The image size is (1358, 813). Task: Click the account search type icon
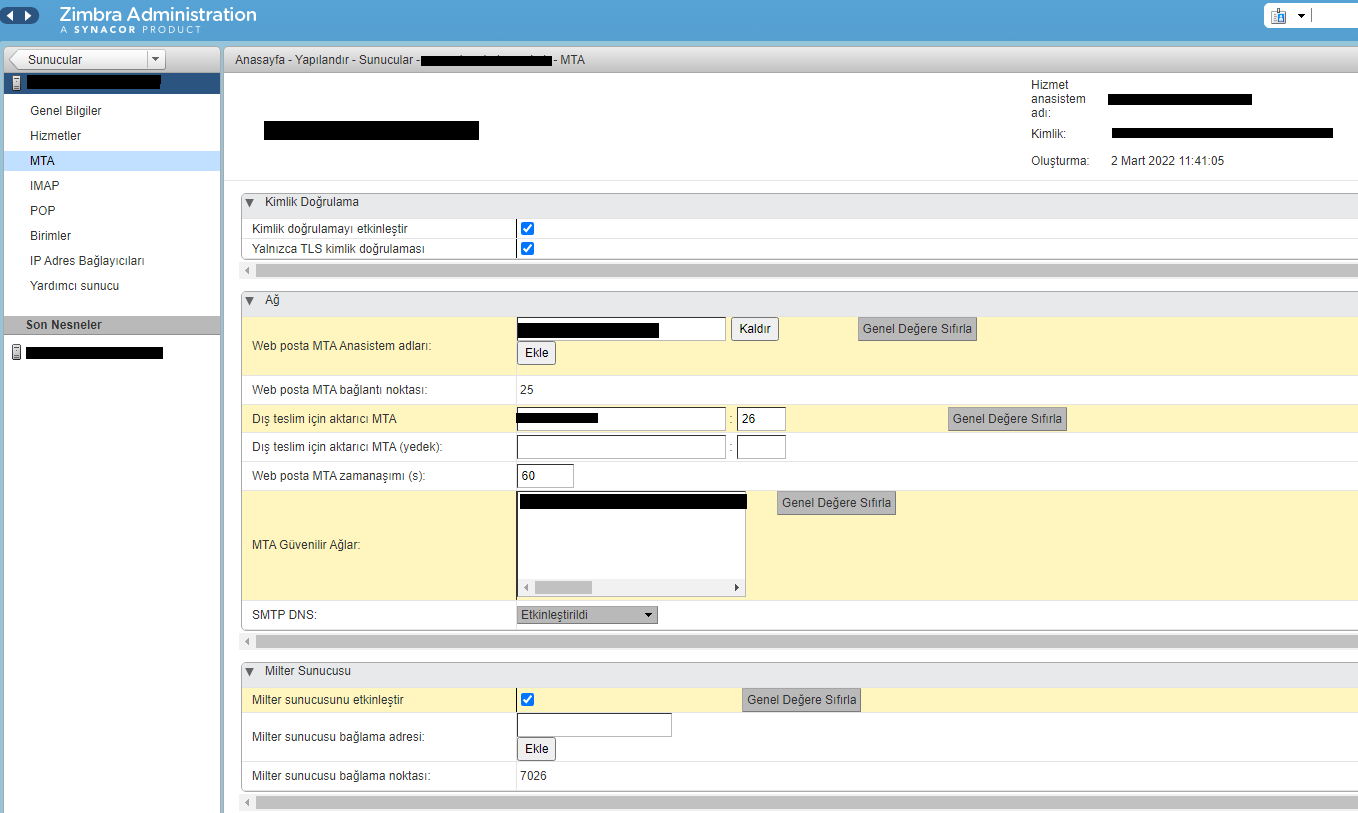[x=1278, y=16]
